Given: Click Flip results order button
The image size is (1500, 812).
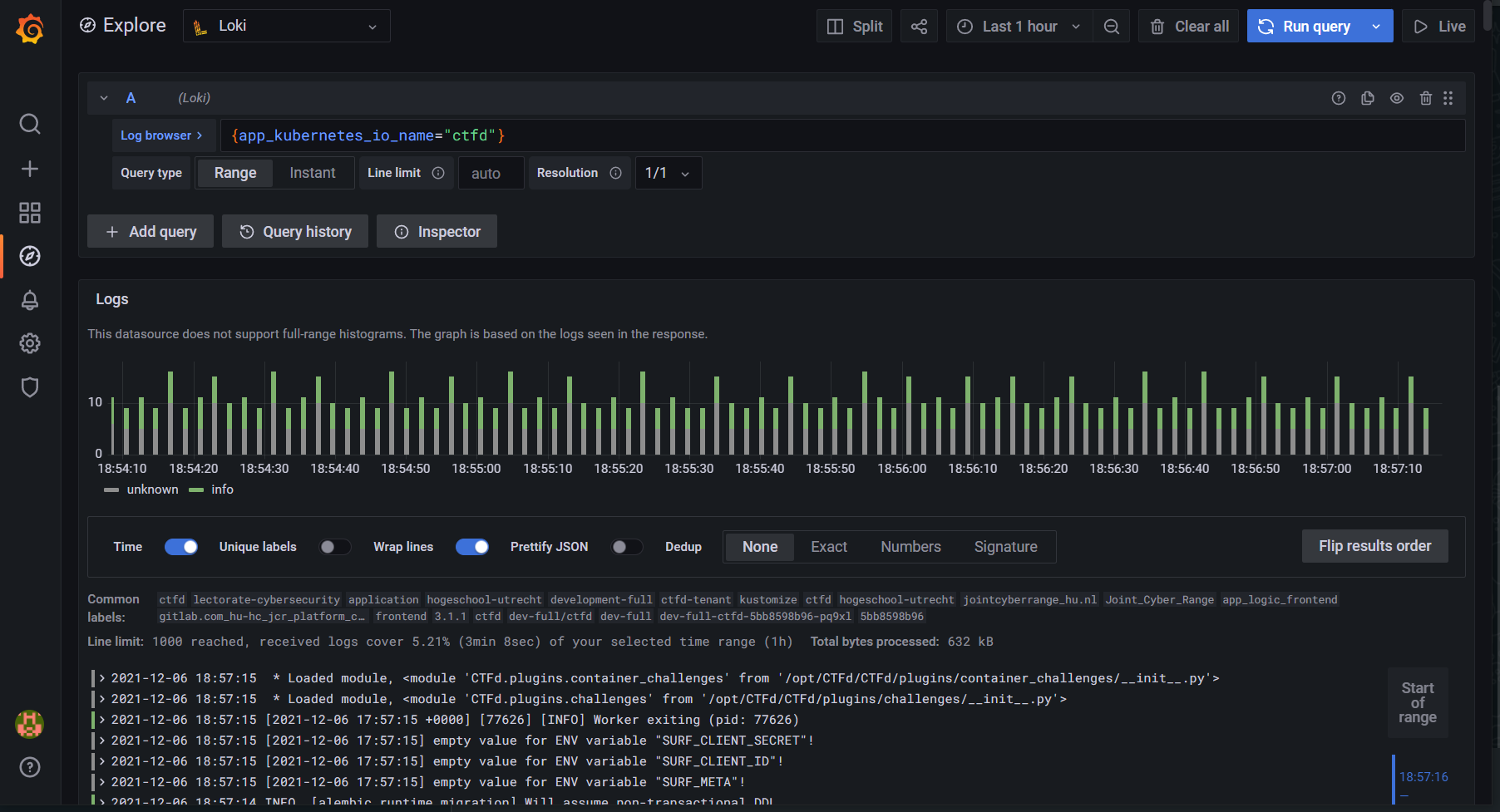Looking at the screenshot, I should [x=1374, y=546].
